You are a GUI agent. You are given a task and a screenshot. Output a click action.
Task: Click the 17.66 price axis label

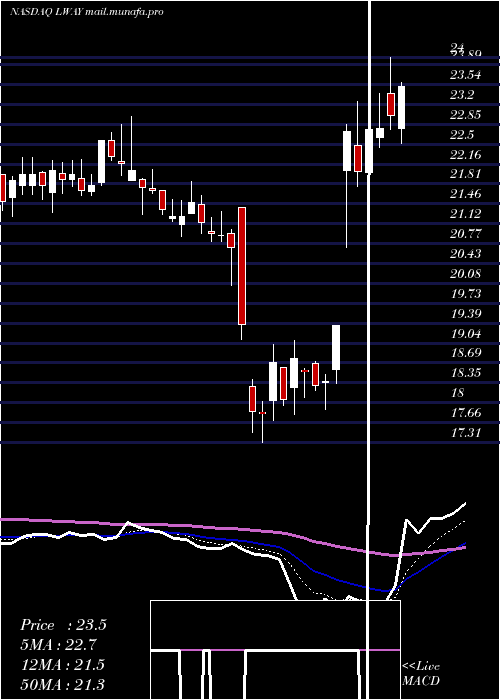[x=466, y=413]
